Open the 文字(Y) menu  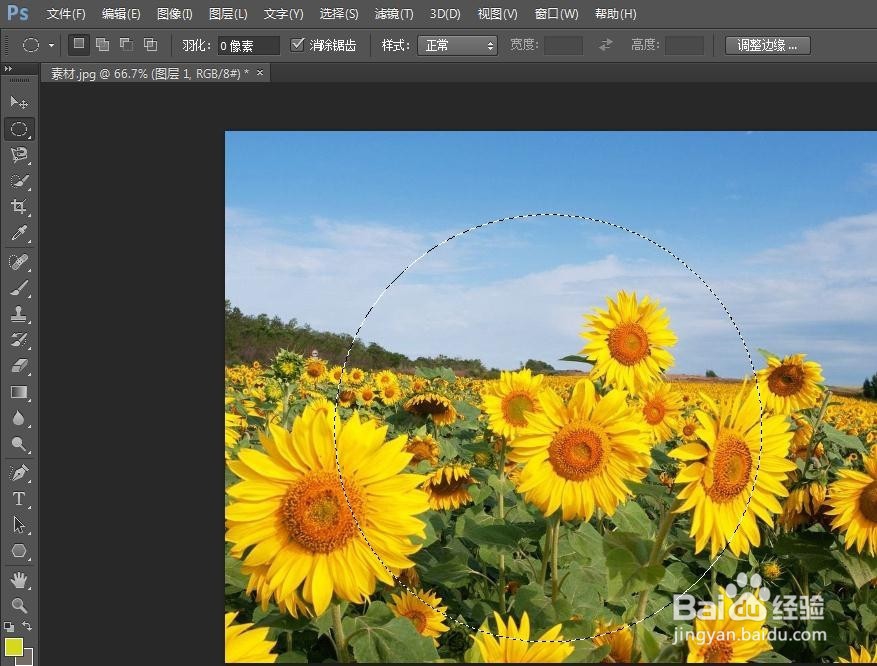(283, 13)
